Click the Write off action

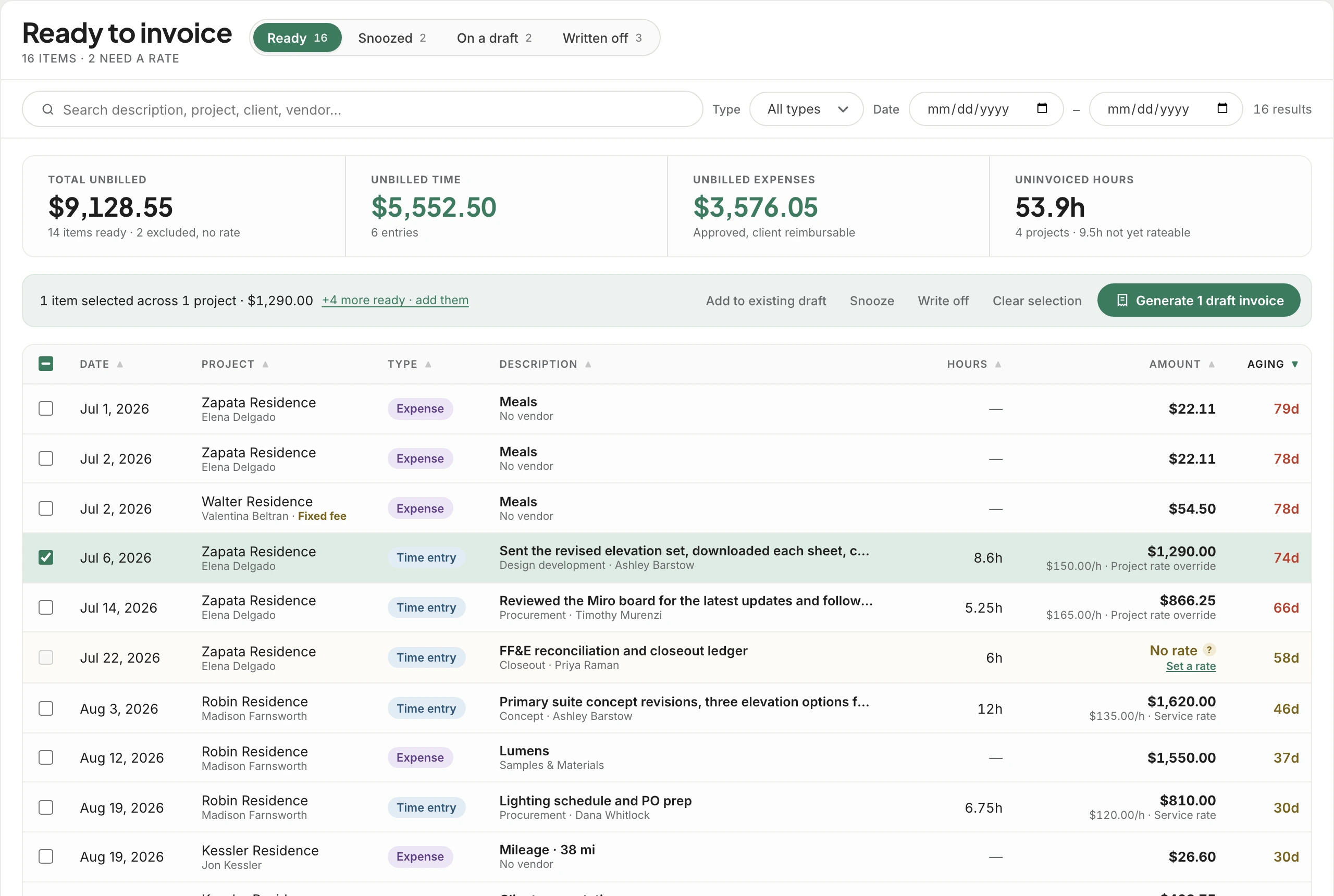point(943,301)
